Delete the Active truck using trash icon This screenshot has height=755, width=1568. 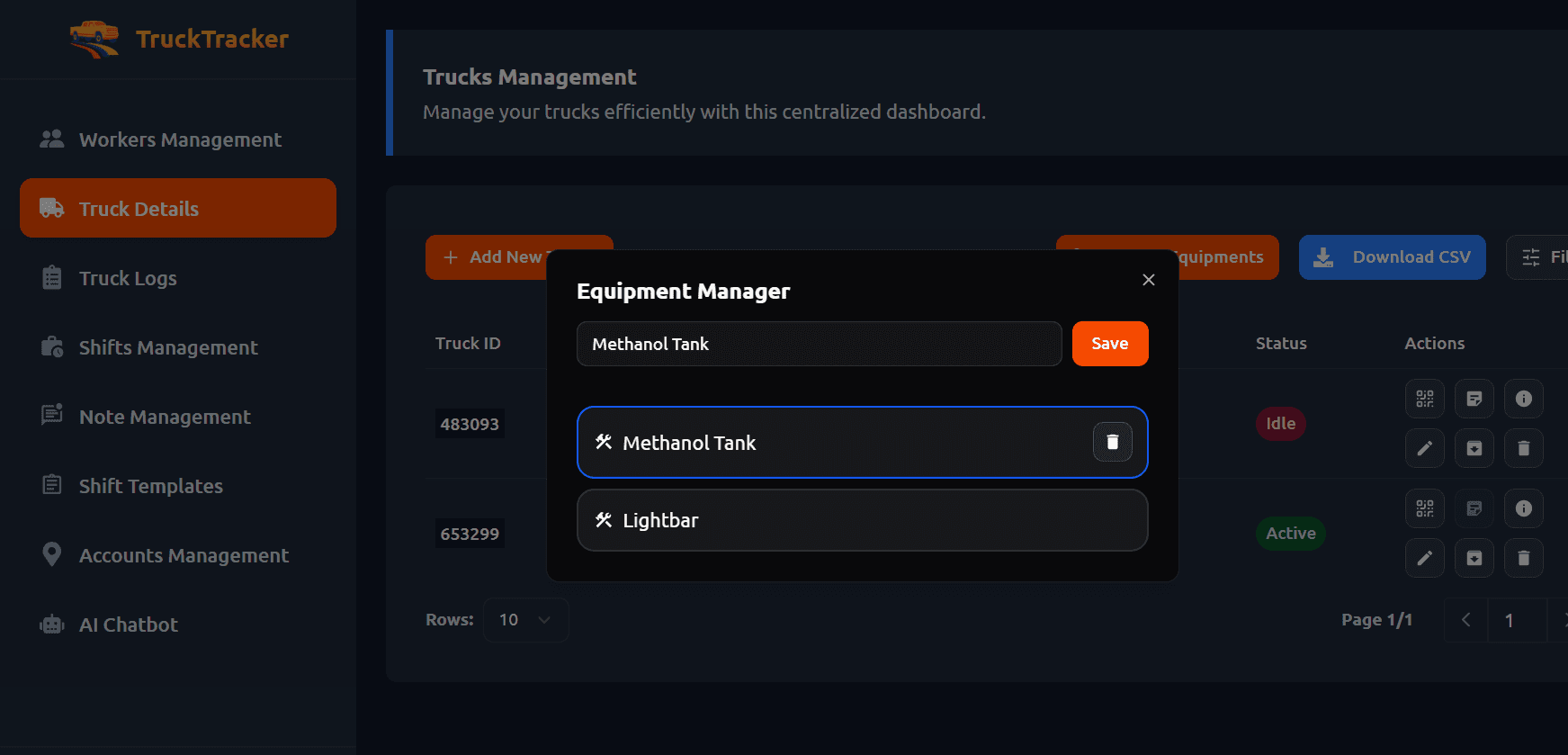click(1523, 558)
